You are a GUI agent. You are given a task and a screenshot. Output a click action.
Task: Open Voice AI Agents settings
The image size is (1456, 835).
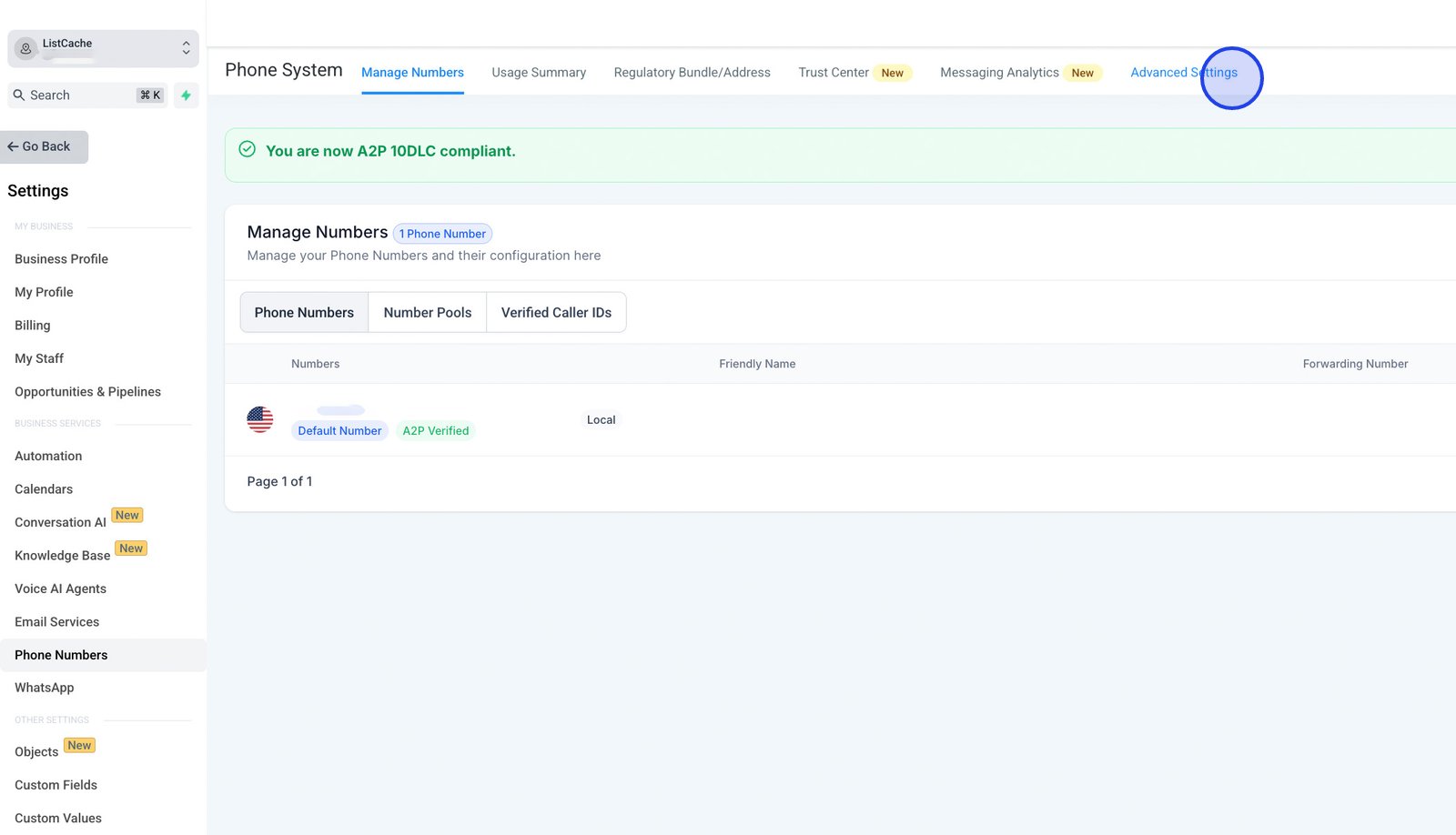pyautogui.click(x=60, y=589)
